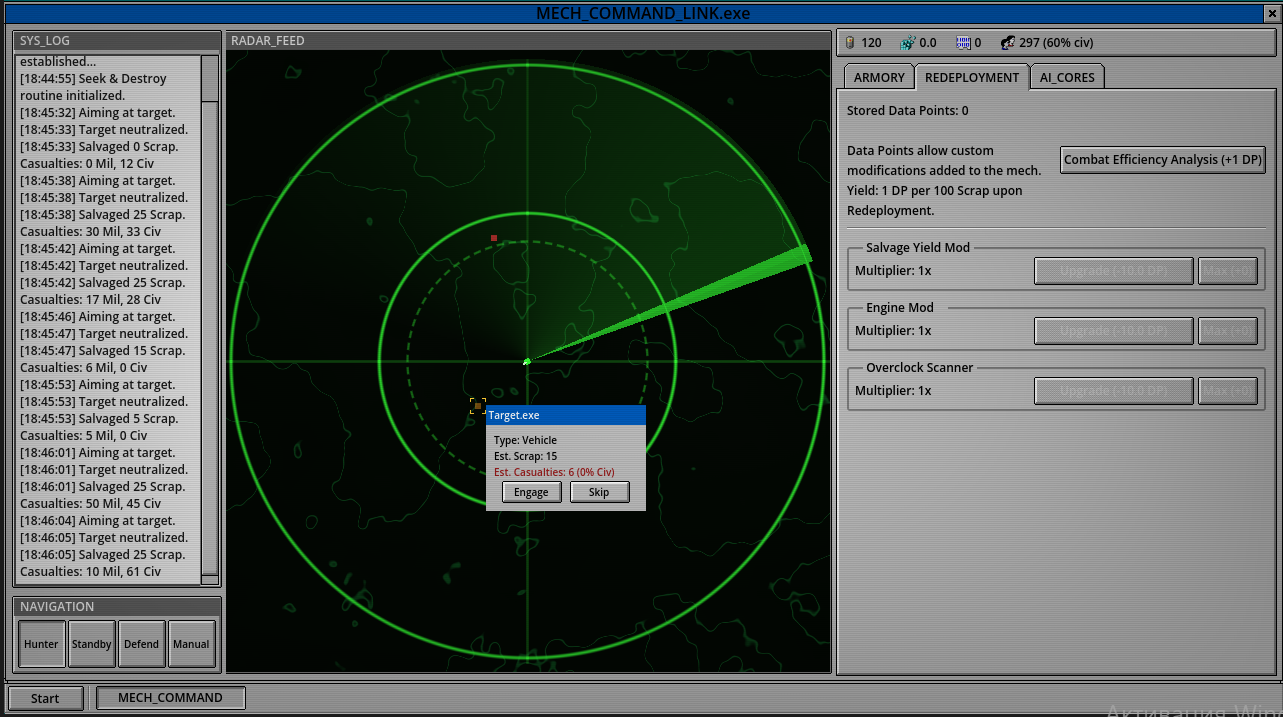Select the REDEPLOYMENT tab
This screenshot has height=717, width=1283.
tap(971, 77)
